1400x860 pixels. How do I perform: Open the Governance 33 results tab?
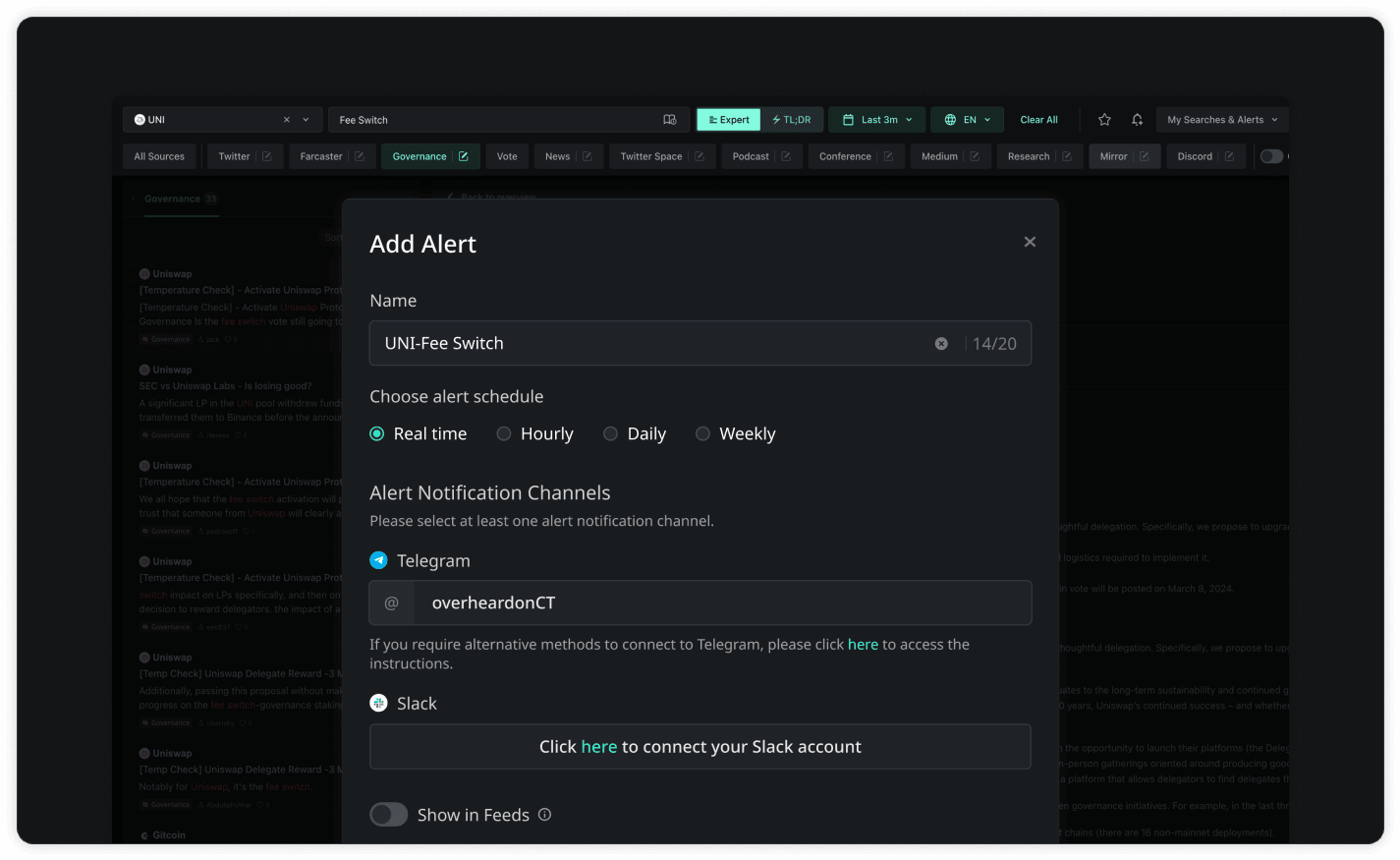coord(181,199)
